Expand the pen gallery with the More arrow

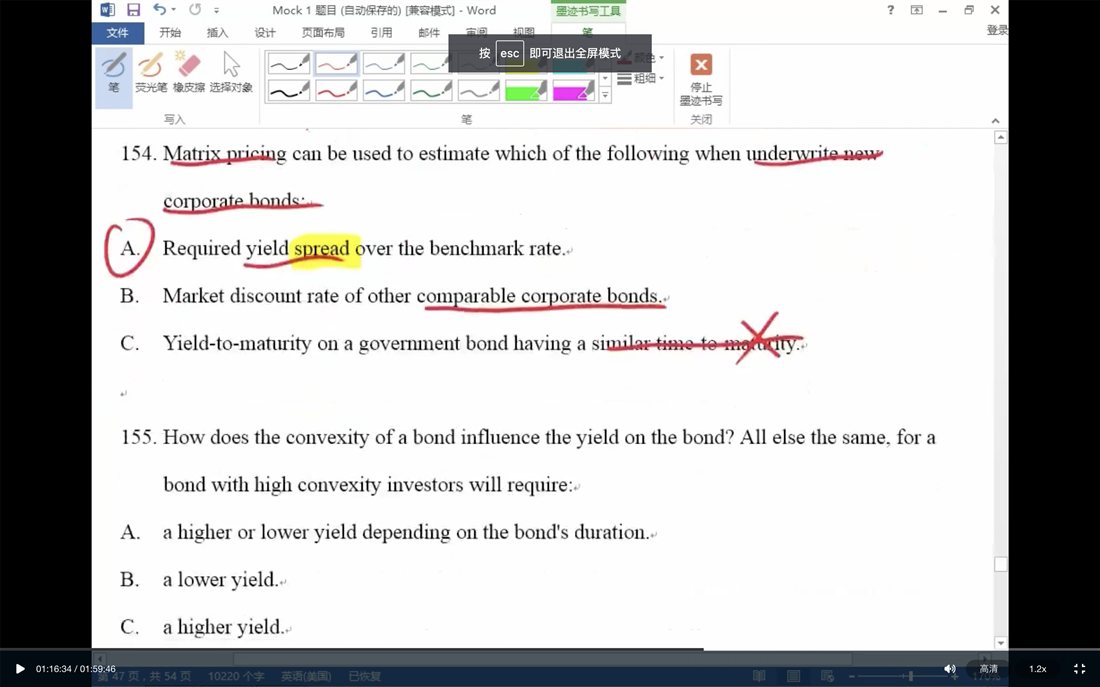tap(605, 95)
